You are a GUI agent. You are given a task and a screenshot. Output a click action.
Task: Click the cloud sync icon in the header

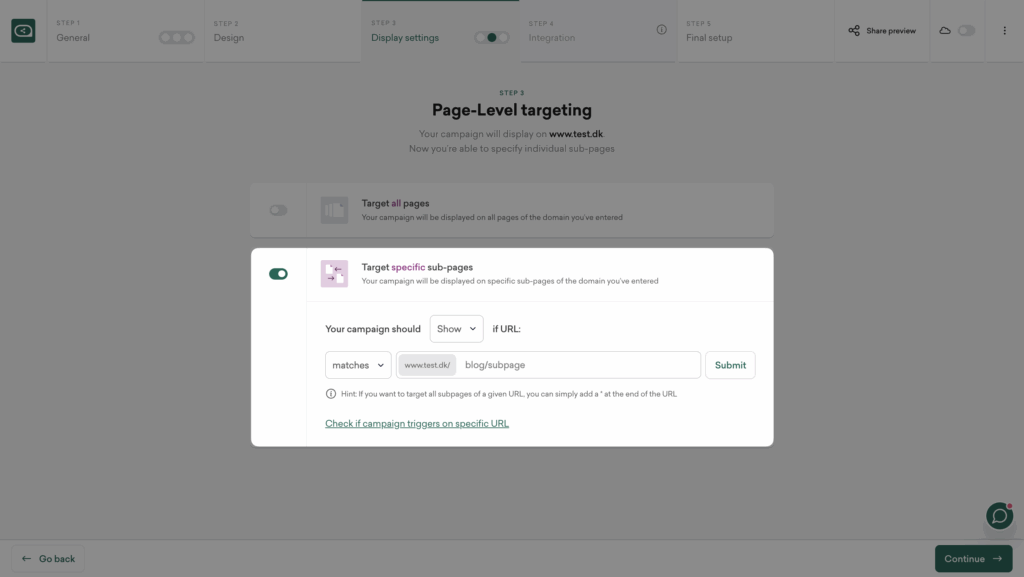coord(945,30)
